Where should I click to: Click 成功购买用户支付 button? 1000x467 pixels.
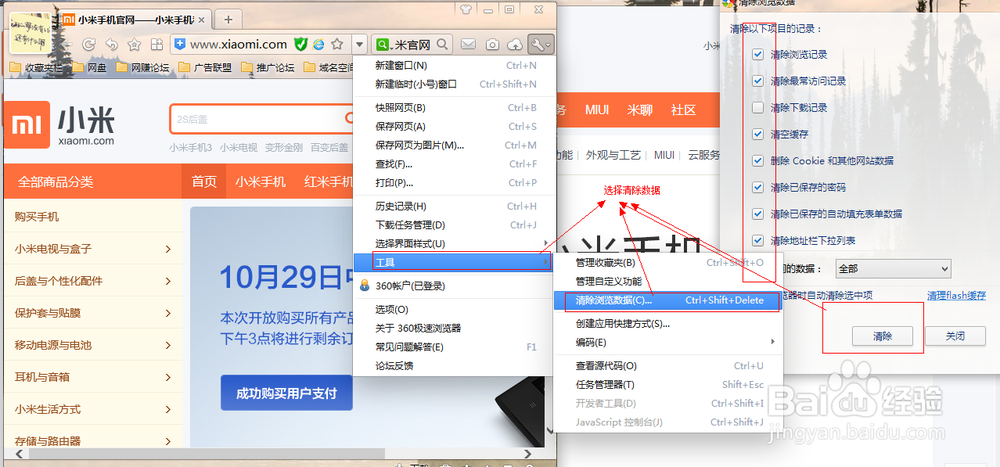pyautogui.click(x=286, y=393)
